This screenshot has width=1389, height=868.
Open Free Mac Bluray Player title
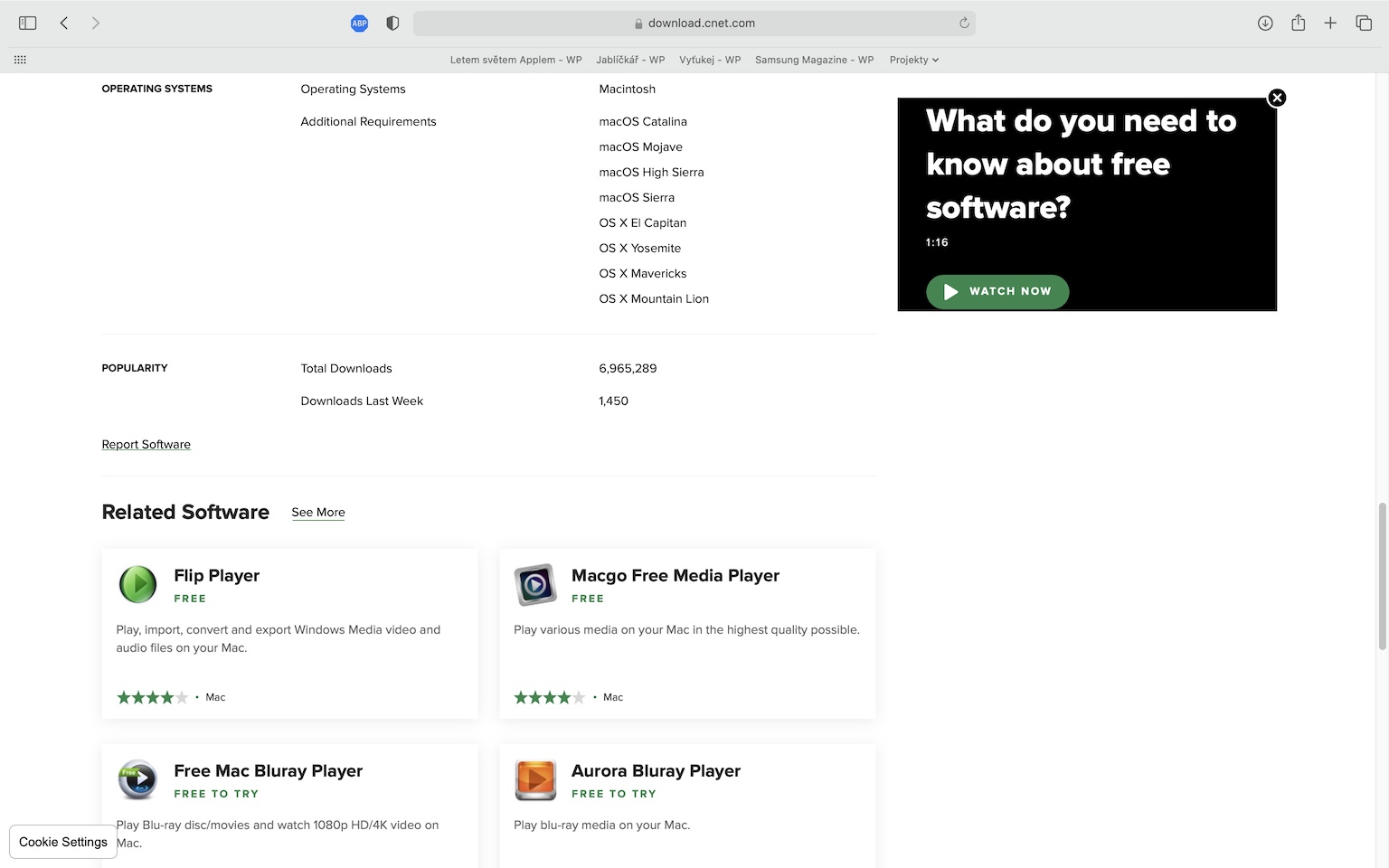[269, 770]
